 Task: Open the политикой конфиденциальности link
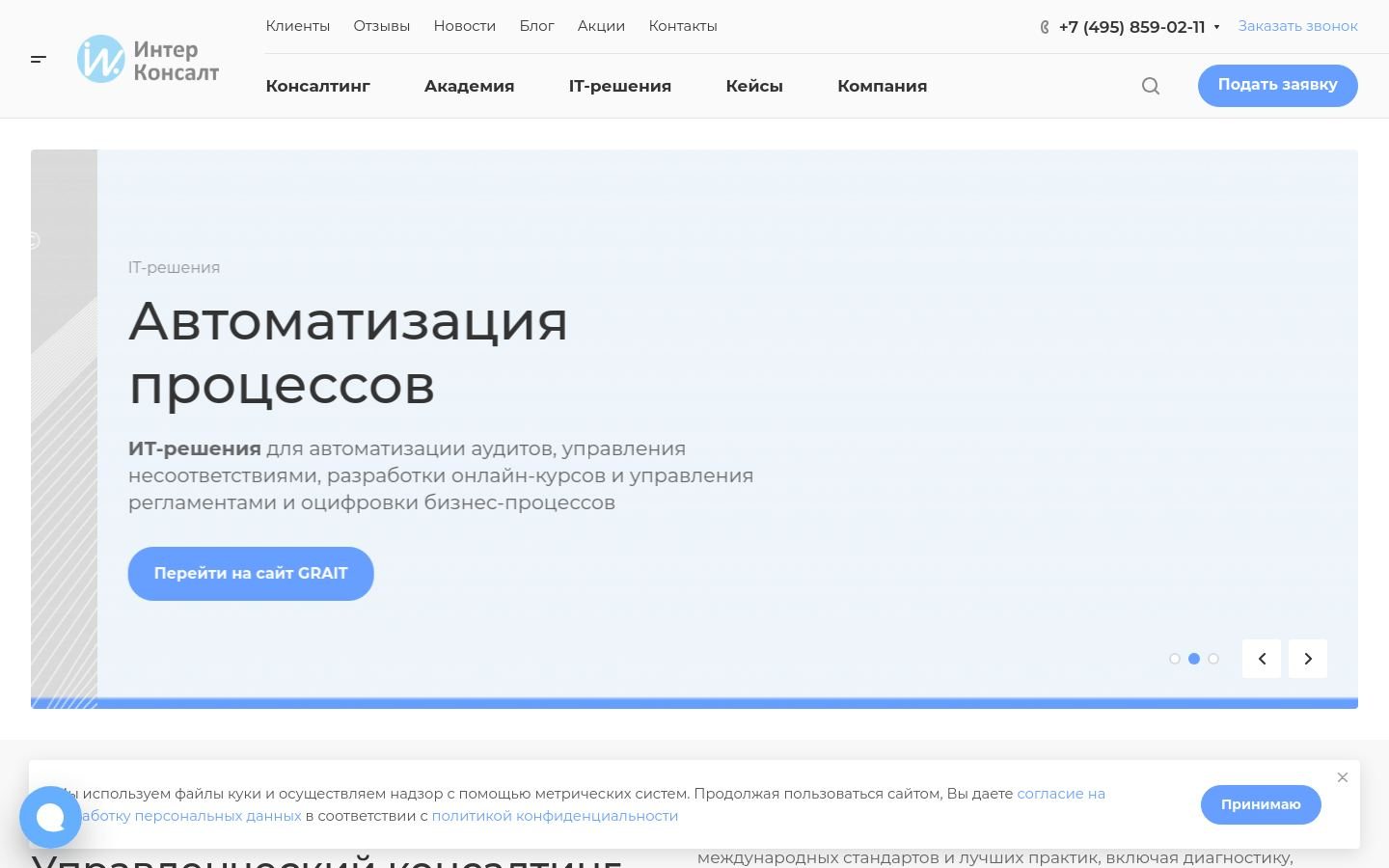(x=555, y=816)
